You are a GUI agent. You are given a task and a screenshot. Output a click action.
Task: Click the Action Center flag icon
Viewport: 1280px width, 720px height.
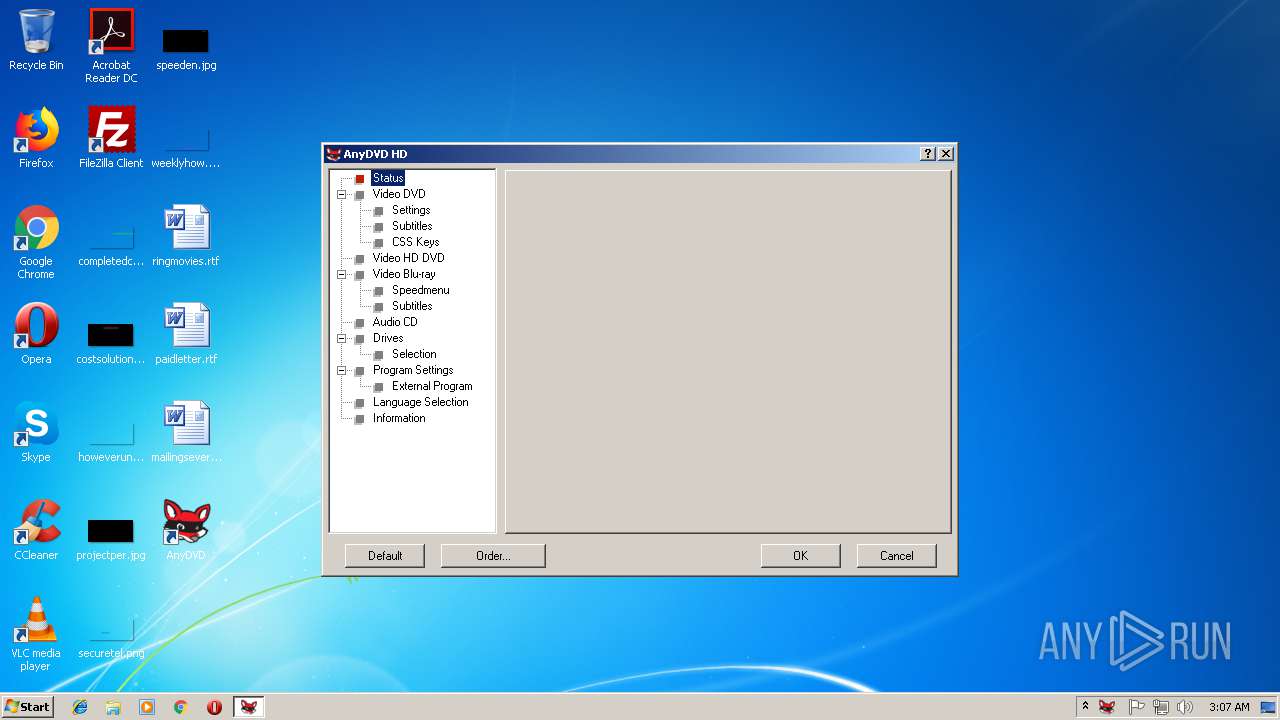[x=1136, y=707]
